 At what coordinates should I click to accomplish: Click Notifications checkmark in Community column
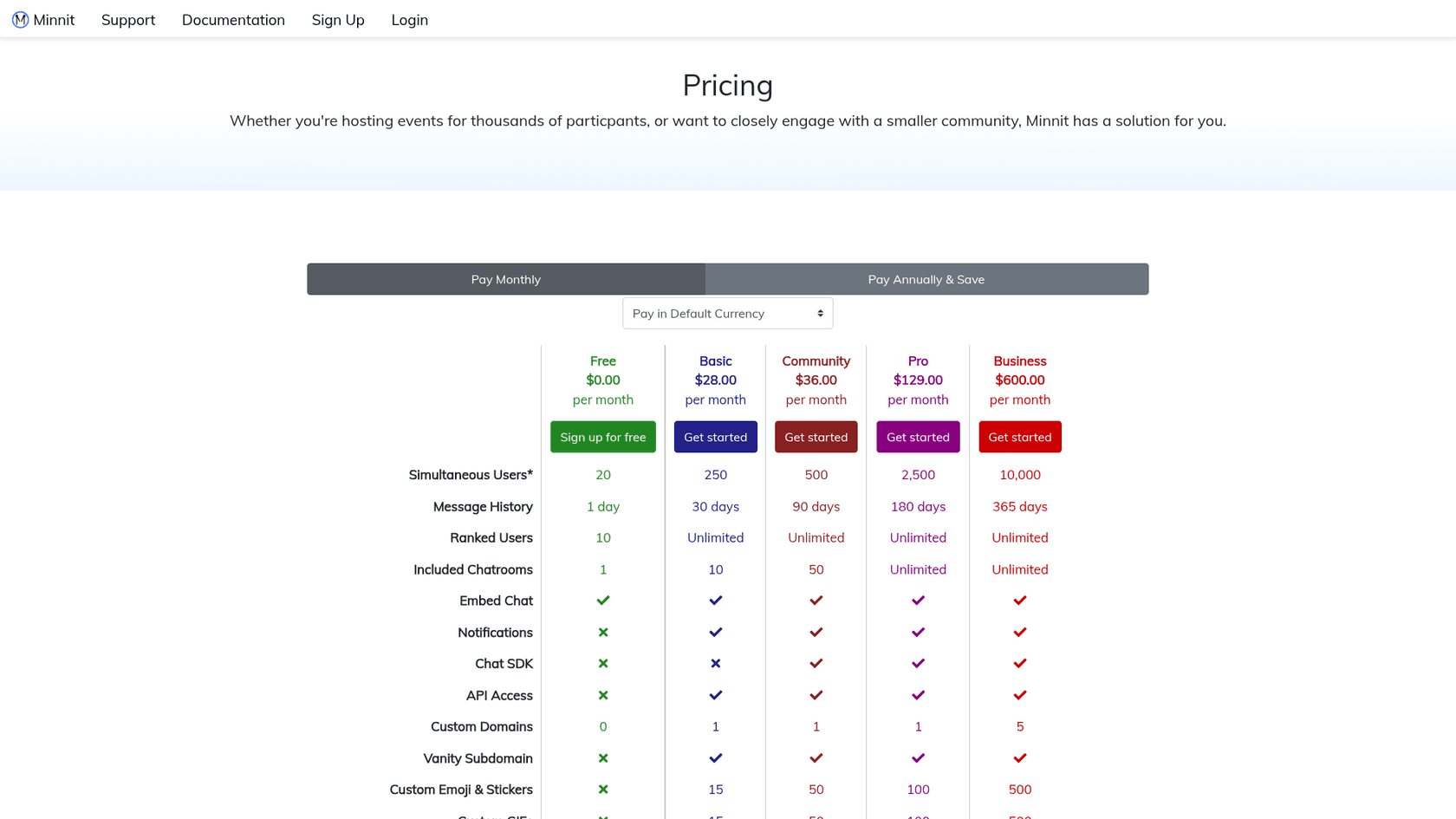point(816,633)
